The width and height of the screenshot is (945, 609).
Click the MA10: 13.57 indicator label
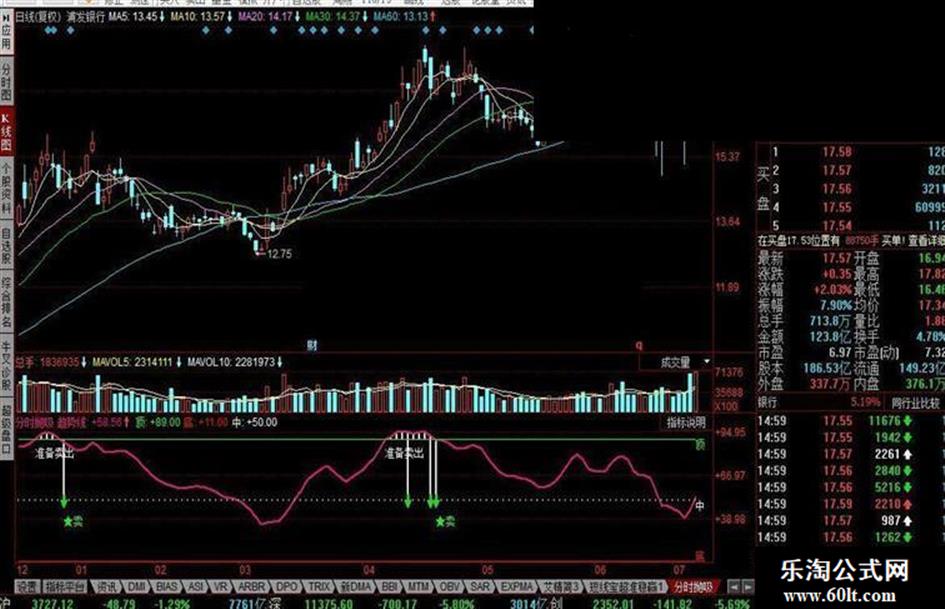(198, 17)
